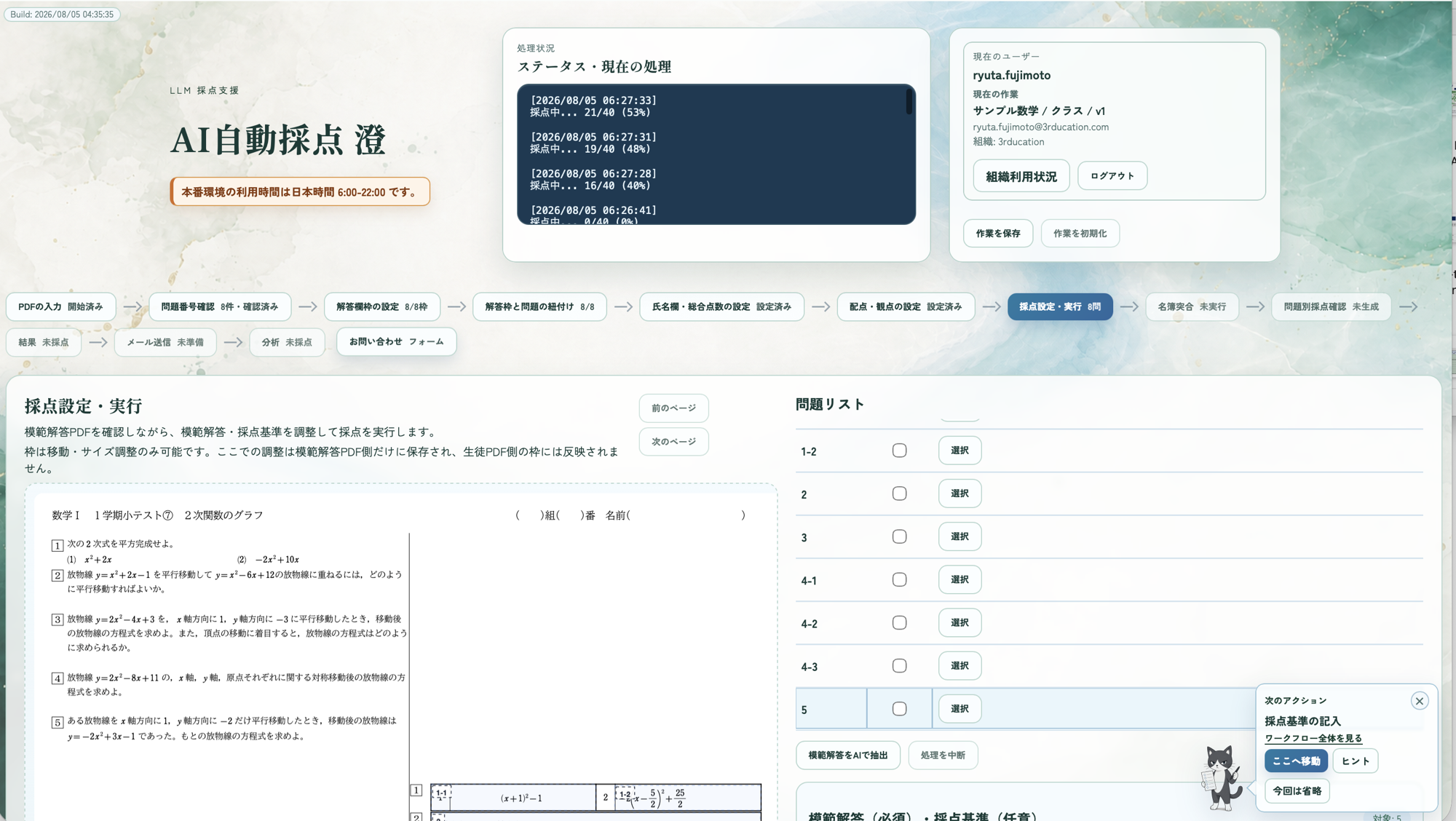Click 選択 for question 5
This screenshot has width=1456, height=821.
pyautogui.click(x=960, y=708)
